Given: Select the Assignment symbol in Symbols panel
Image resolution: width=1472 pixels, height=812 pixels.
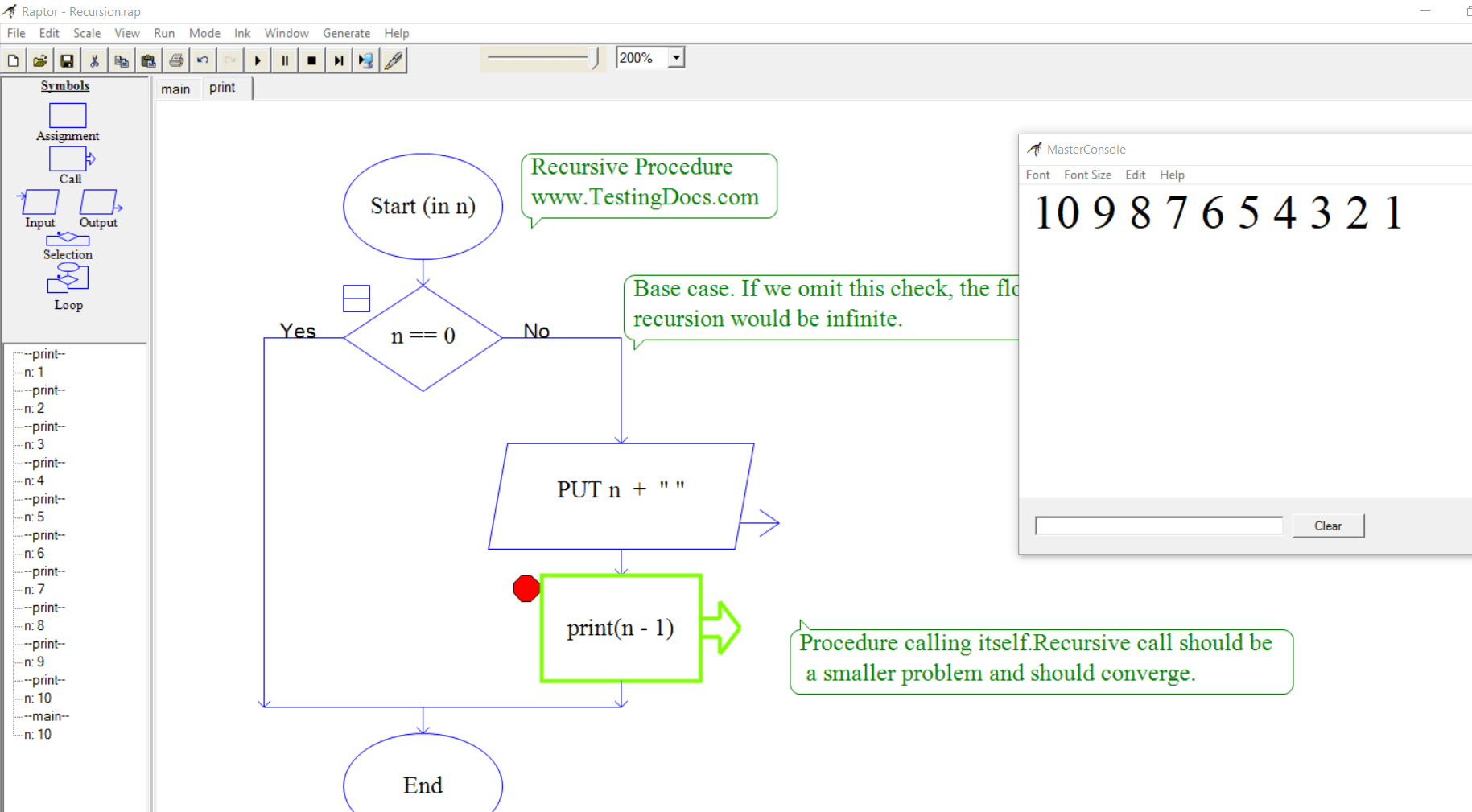Looking at the screenshot, I should pyautogui.click(x=67, y=116).
